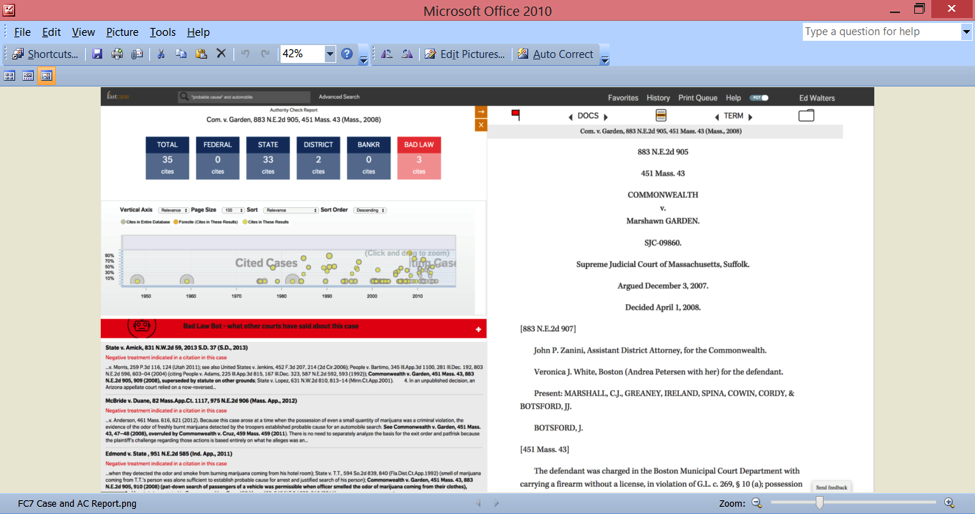
Task: Open the File menu
Action: (x=22, y=32)
